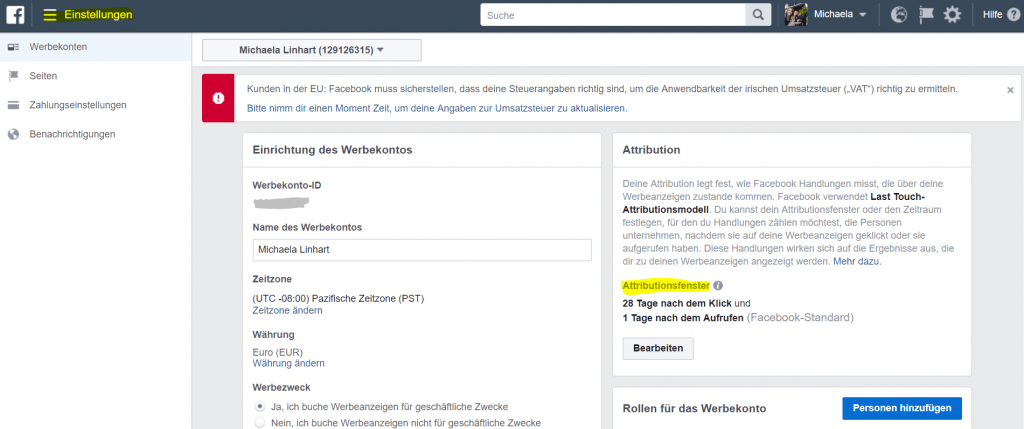Click the Personen hinzufügen button
1024x429 pixels.
click(x=902, y=408)
